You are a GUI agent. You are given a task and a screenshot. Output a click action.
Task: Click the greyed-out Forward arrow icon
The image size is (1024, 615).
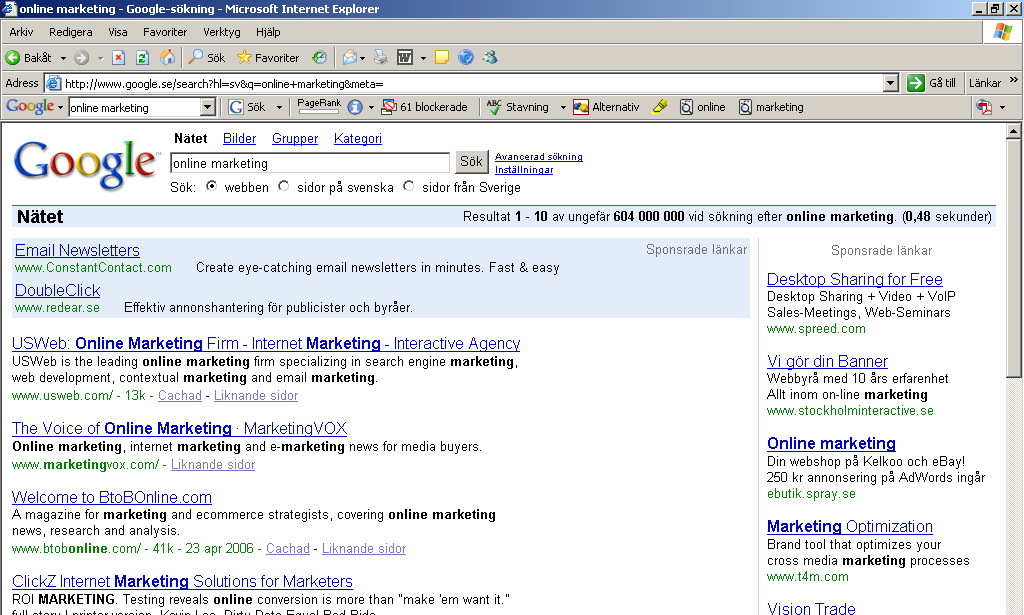coord(81,58)
